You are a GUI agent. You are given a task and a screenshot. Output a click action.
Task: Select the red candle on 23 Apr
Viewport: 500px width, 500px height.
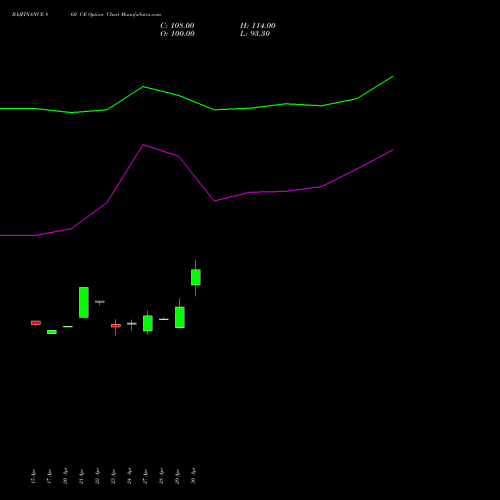[116, 326]
